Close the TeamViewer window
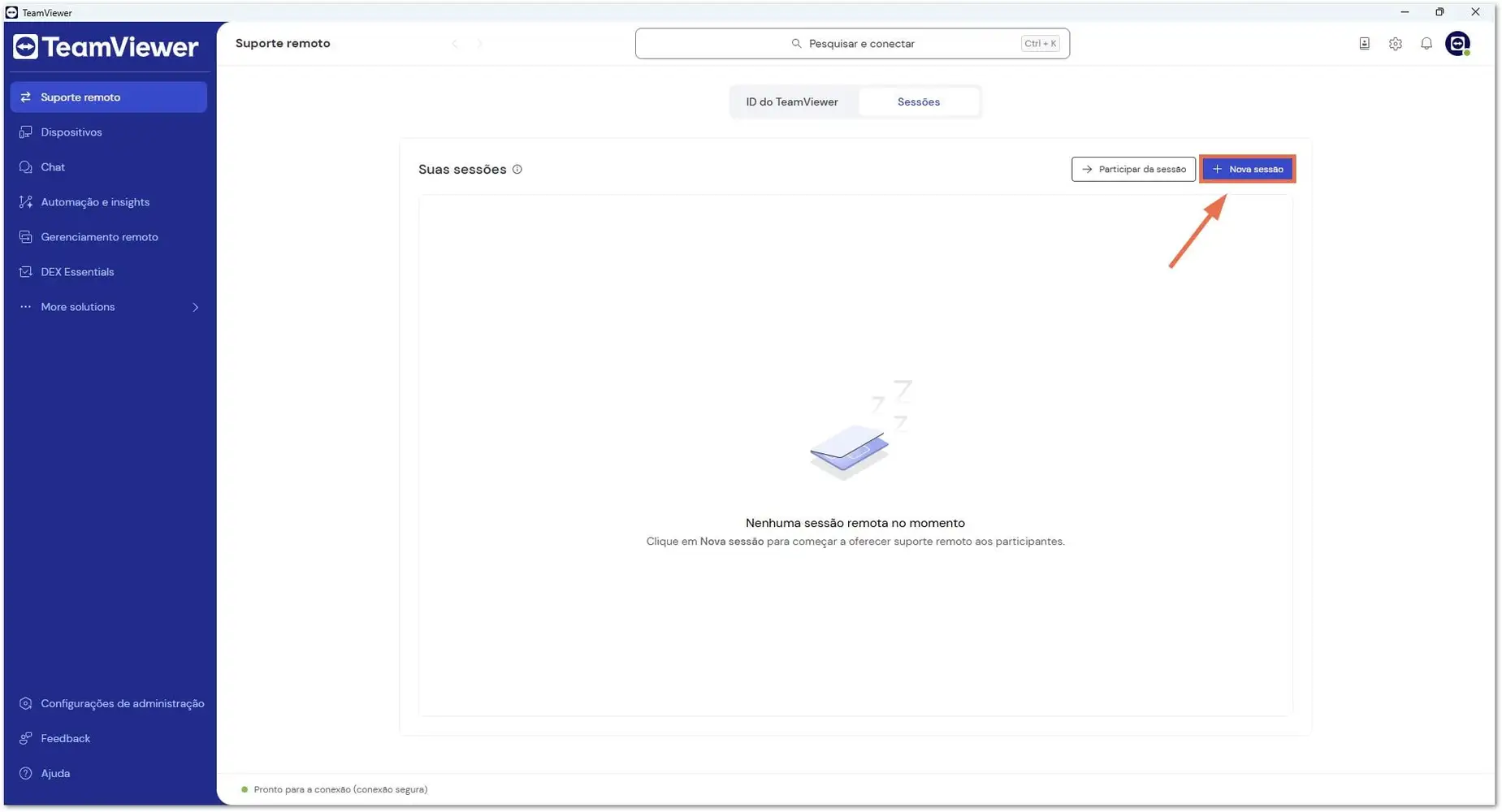The width and height of the screenshot is (1502, 812). pos(1475,12)
